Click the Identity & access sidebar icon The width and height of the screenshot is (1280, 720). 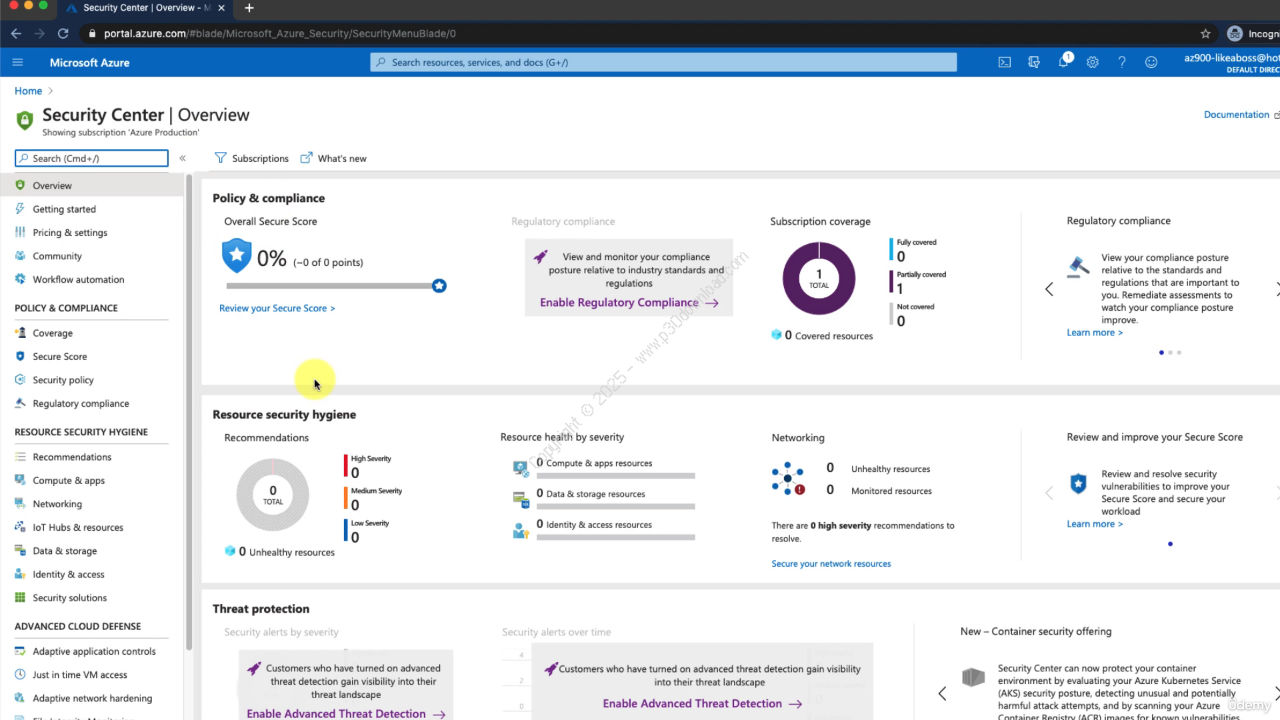click(x=21, y=574)
